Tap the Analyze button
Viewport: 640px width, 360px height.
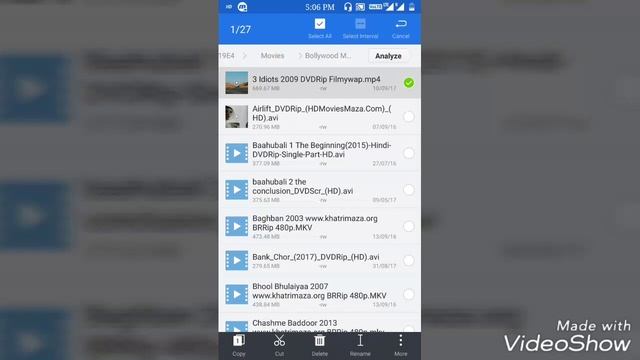[388, 56]
